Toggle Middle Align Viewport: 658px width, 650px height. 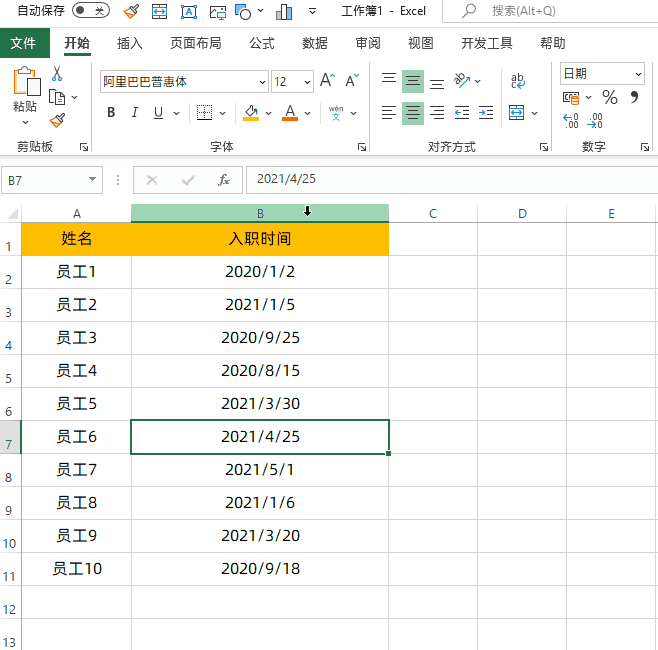pyautogui.click(x=413, y=81)
